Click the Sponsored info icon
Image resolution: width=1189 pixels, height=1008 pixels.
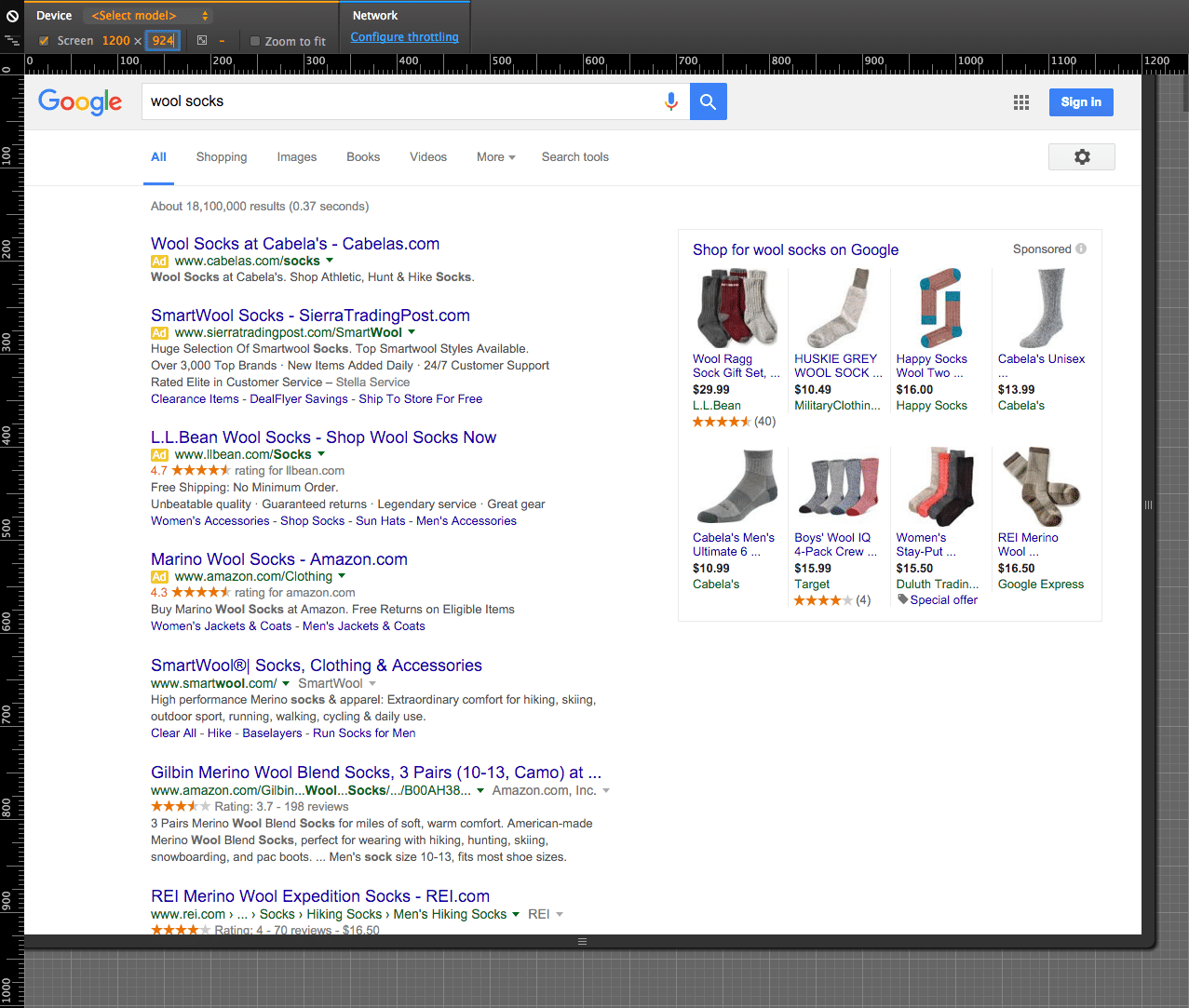pyautogui.click(x=1081, y=249)
